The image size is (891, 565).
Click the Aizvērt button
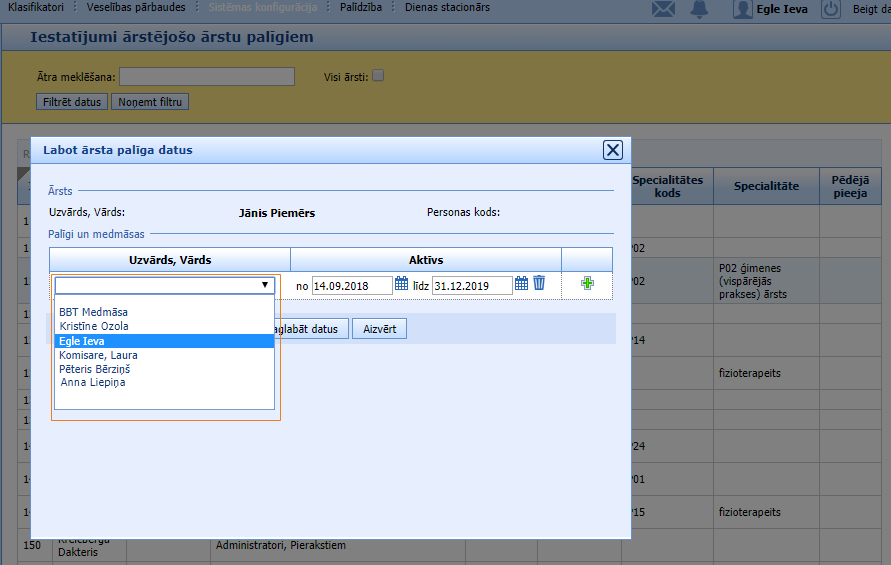379,329
